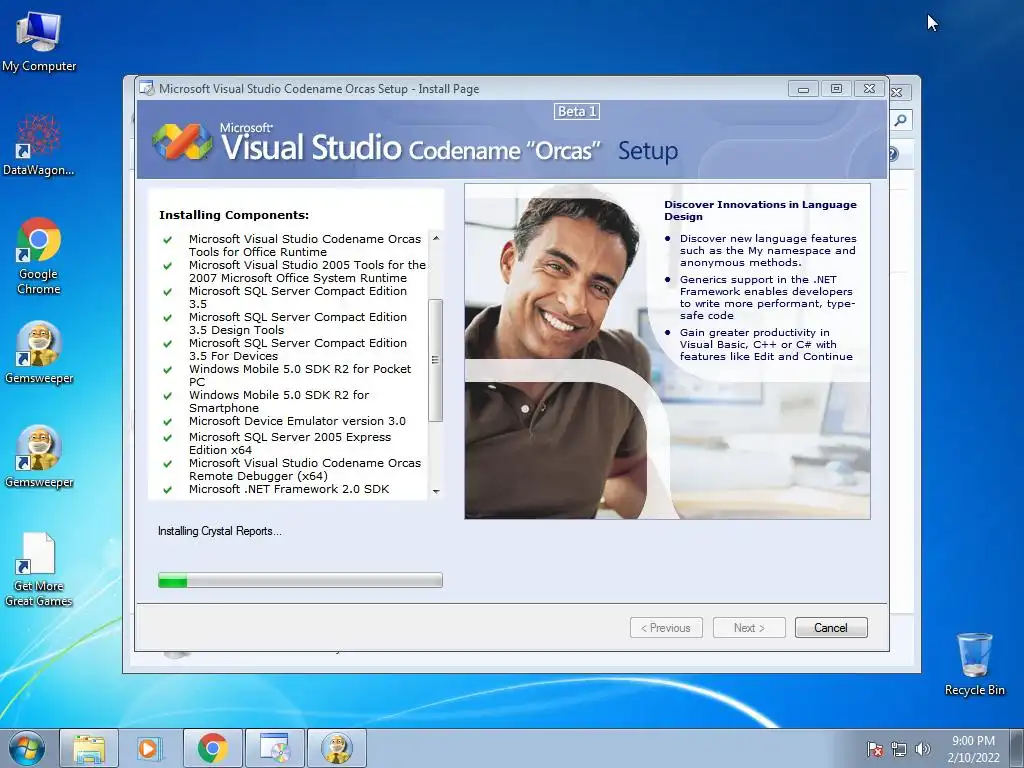Image resolution: width=1024 pixels, height=768 pixels.
Task: Click the Beta 1 badge
Action: pos(577,112)
